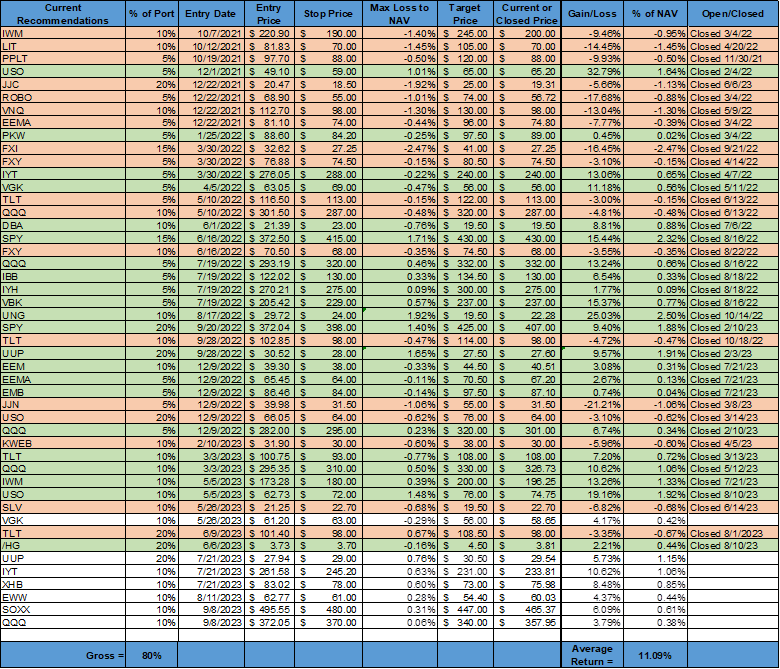Screen dimensions: 780x669
Task: Click the 'Stop Price' header cell
Action: click(x=328, y=14)
